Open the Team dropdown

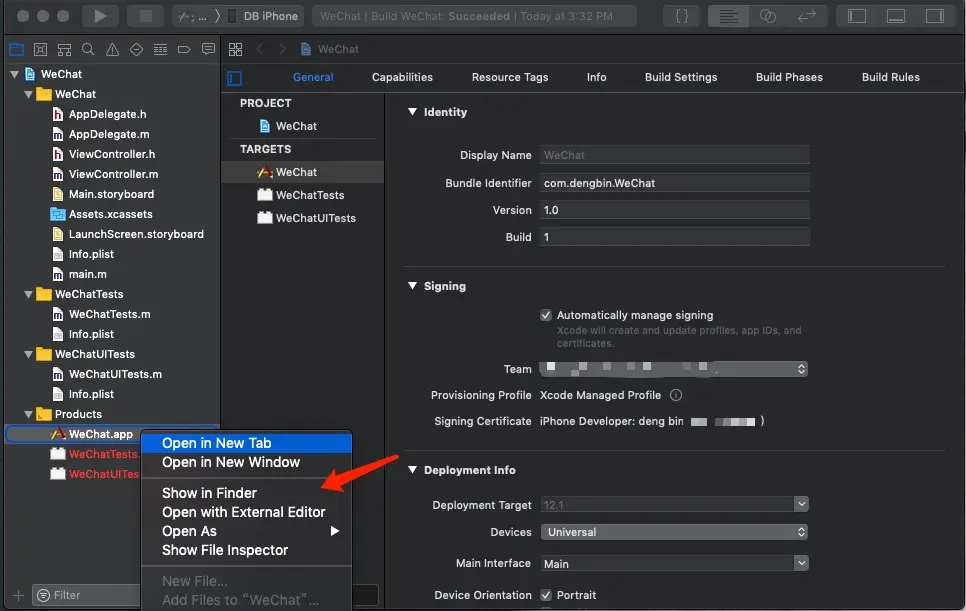tap(673, 368)
